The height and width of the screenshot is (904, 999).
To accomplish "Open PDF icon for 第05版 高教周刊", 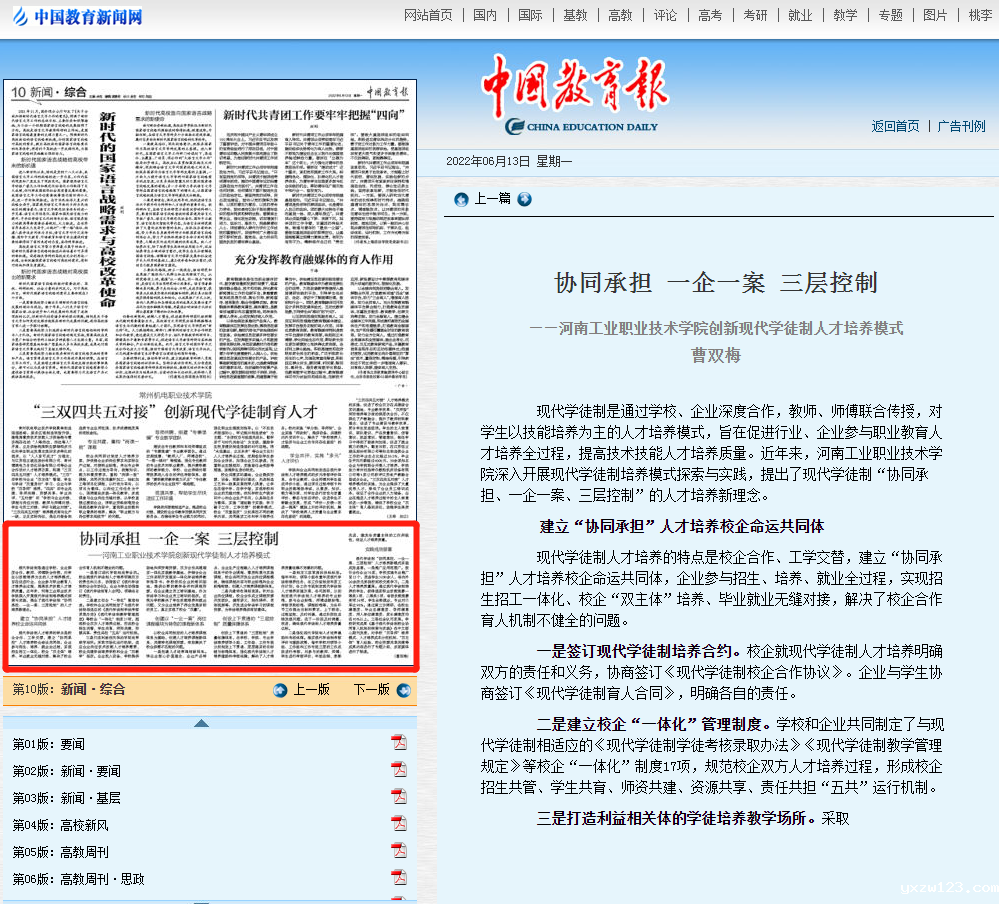I will click(x=399, y=851).
